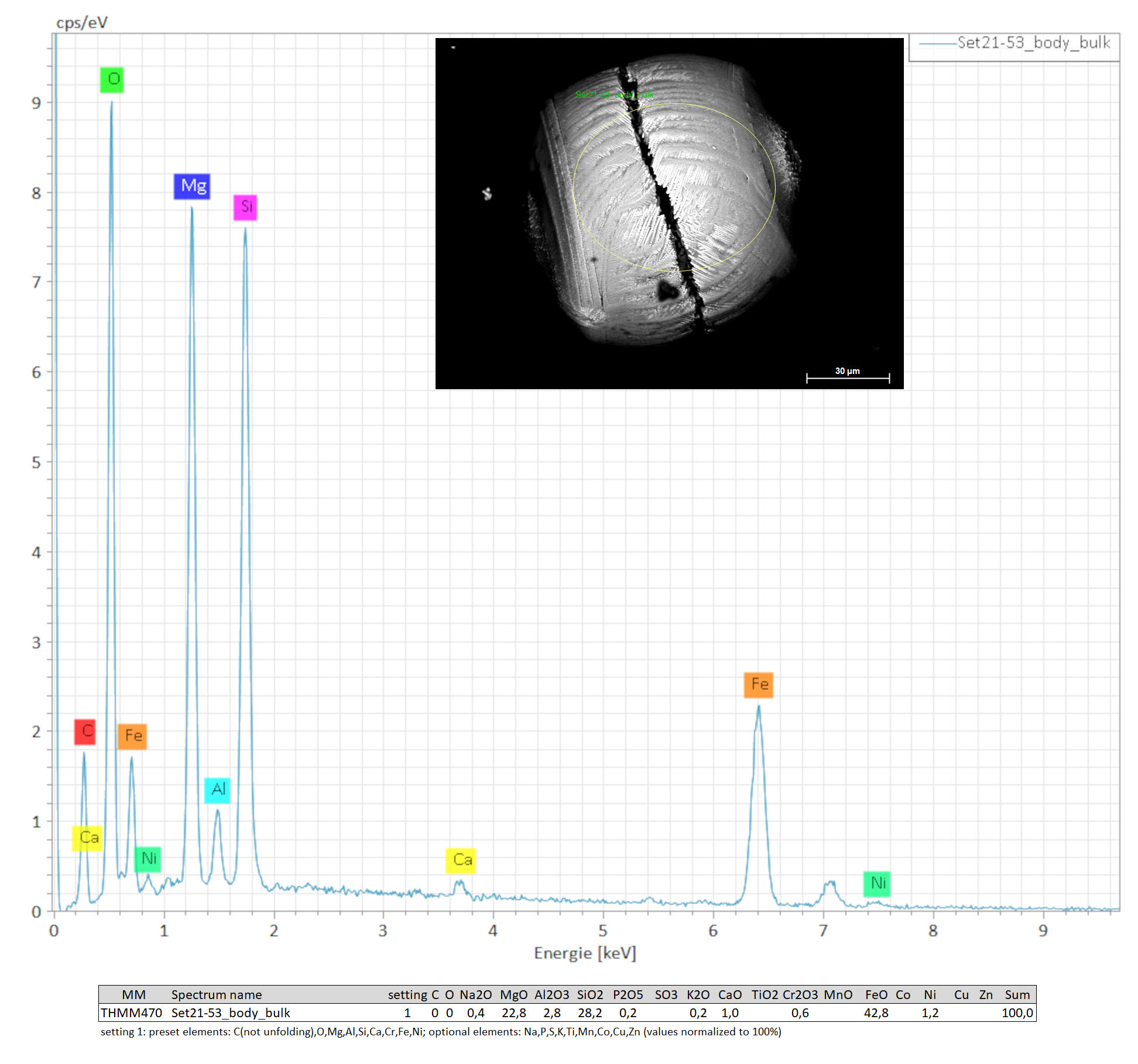Click the magenta Si element label
The image size is (1138, 1064).
pos(245,207)
